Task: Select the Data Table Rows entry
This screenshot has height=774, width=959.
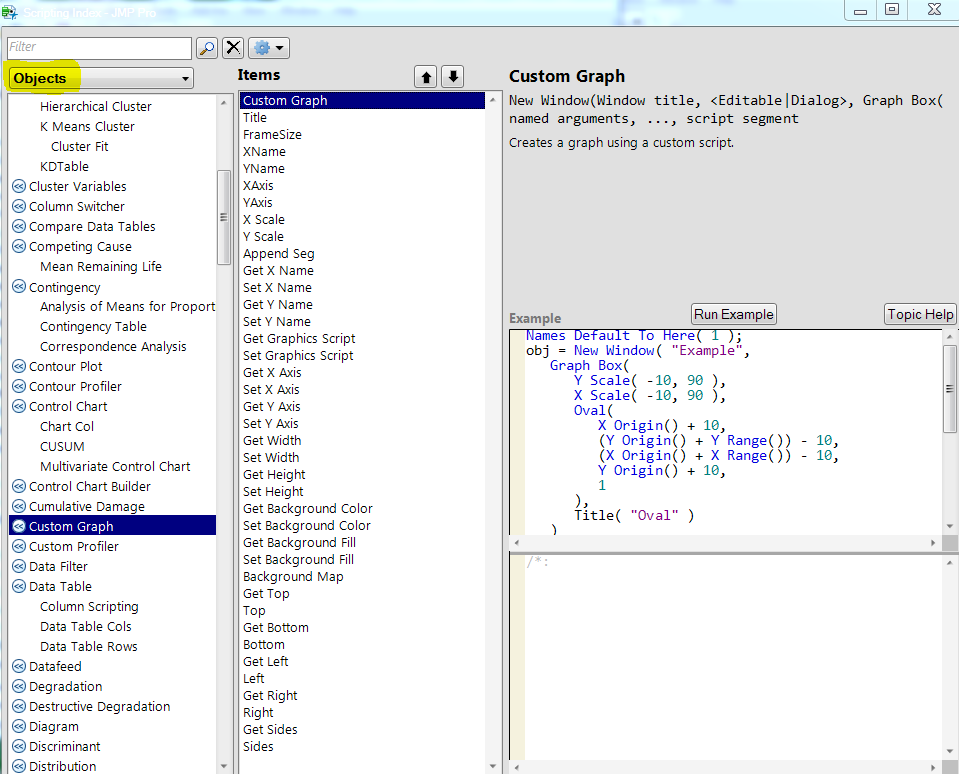Action: click(x=89, y=647)
